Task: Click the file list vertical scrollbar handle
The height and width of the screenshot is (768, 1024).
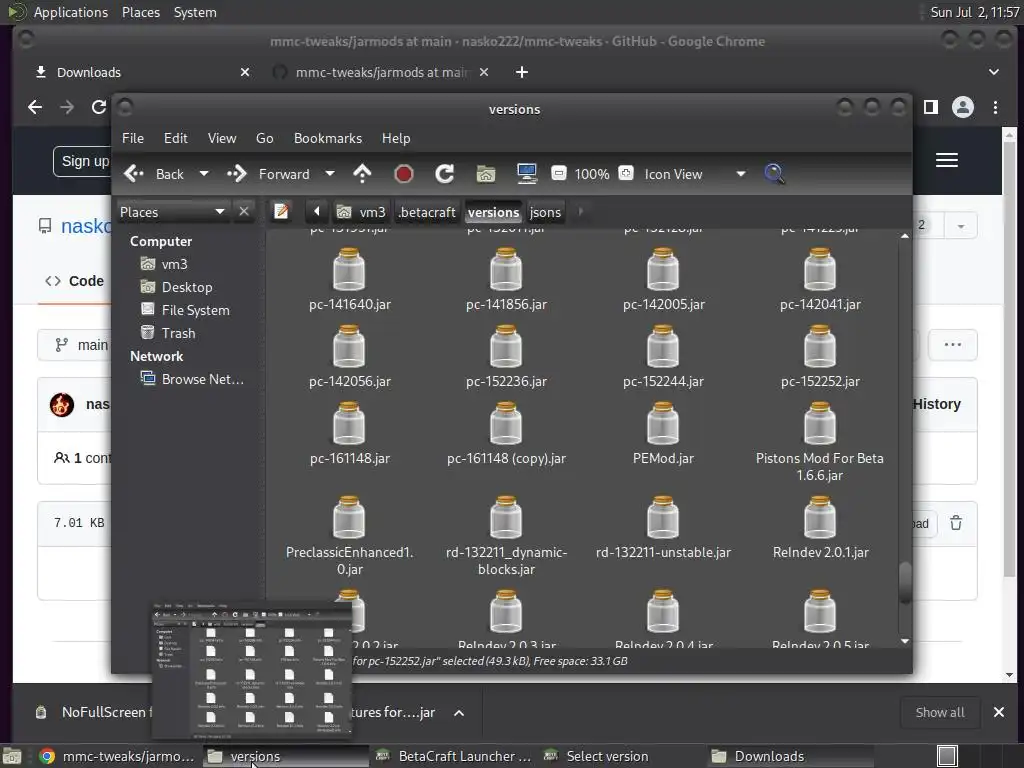Action: (905, 582)
